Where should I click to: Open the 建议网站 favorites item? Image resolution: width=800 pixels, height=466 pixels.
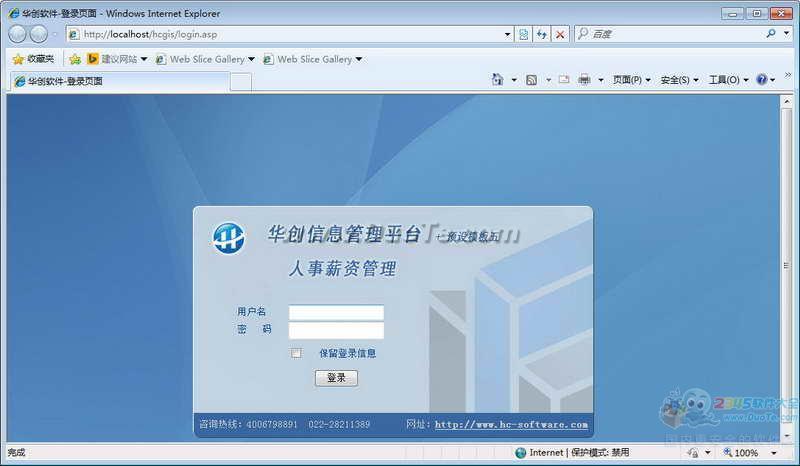point(117,59)
